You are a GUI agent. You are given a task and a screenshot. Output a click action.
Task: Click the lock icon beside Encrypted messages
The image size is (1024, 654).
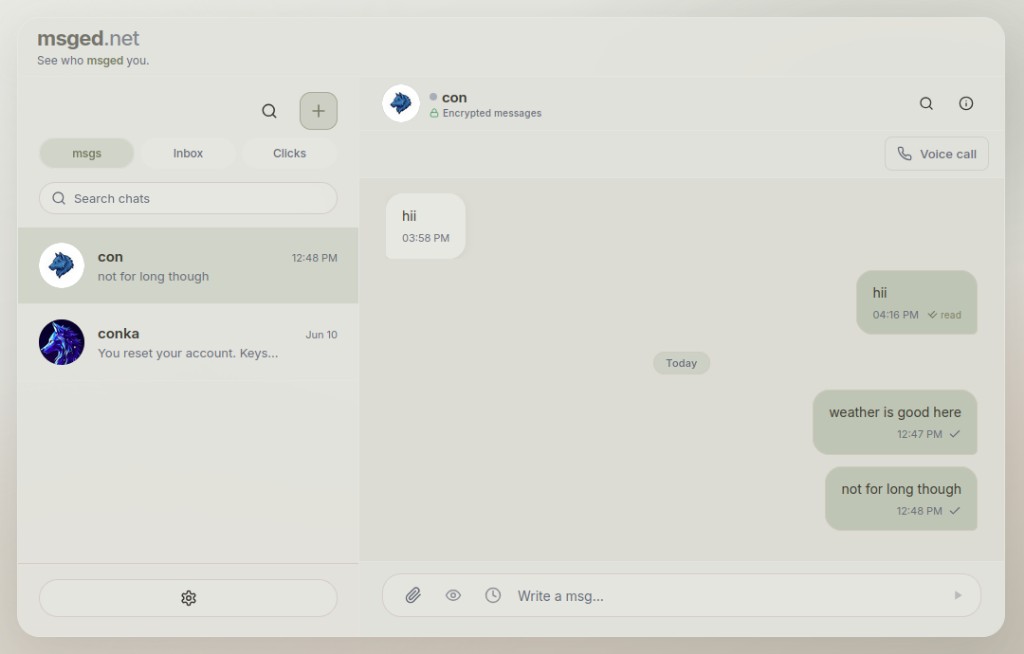[x=434, y=113]
